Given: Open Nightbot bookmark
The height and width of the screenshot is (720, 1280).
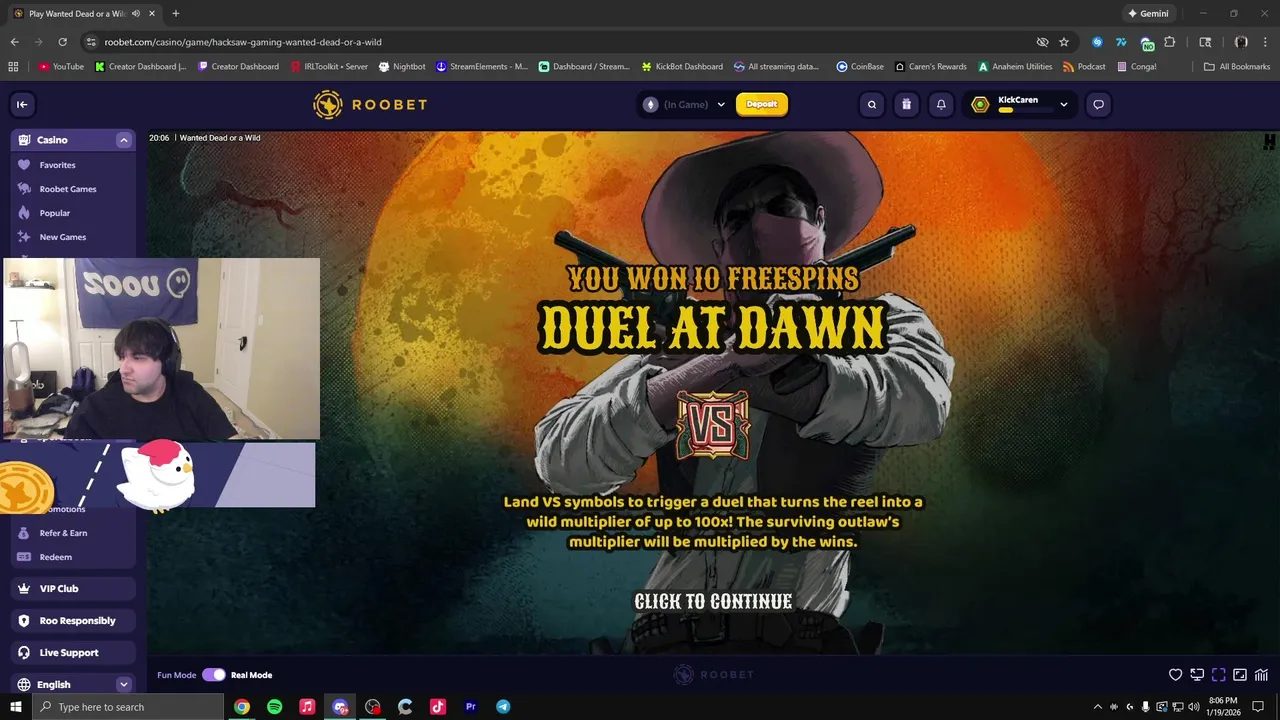Looking at the screenshot, I should pyautogui.click(x=402, y=67).
